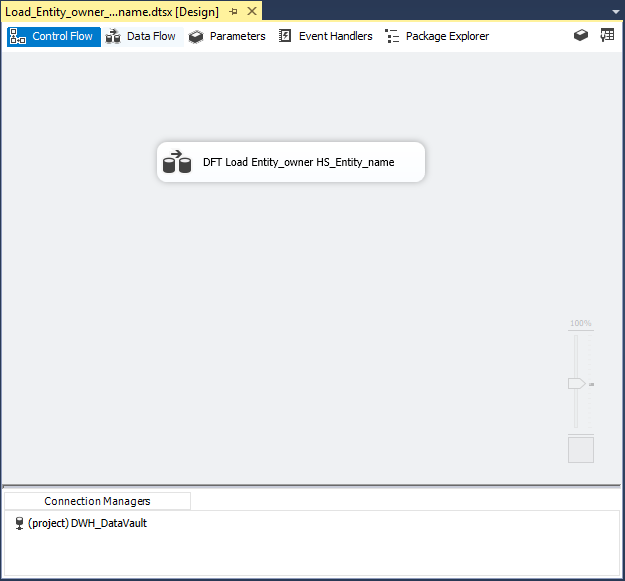This screenshot has width=625, height=581.
Task: Click the data flow task cylinder icon
Action: [x=177, y=161]
